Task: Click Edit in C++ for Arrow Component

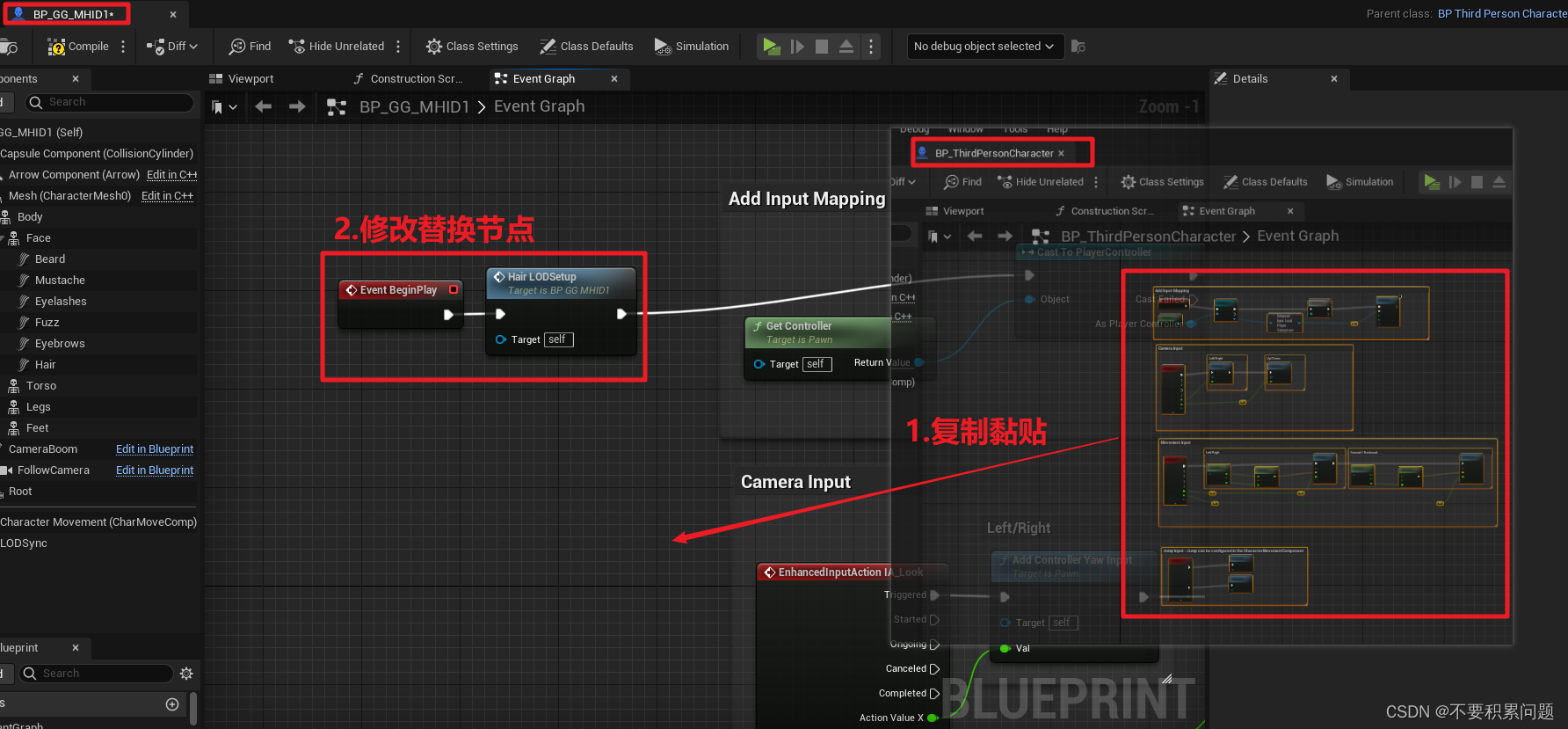Action: 171,175
